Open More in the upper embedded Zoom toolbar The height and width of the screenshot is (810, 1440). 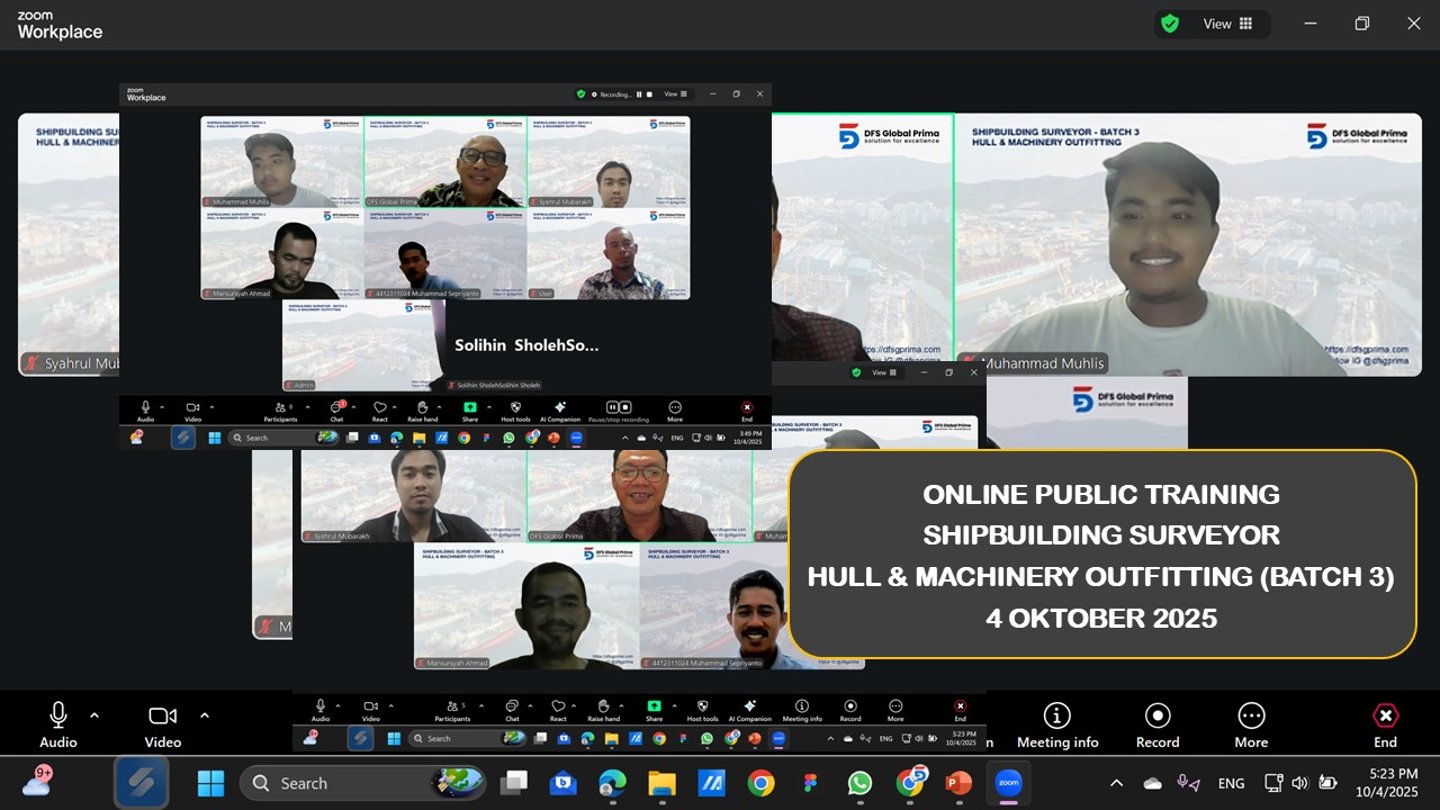pyautogui.click(x=675, y=410)
